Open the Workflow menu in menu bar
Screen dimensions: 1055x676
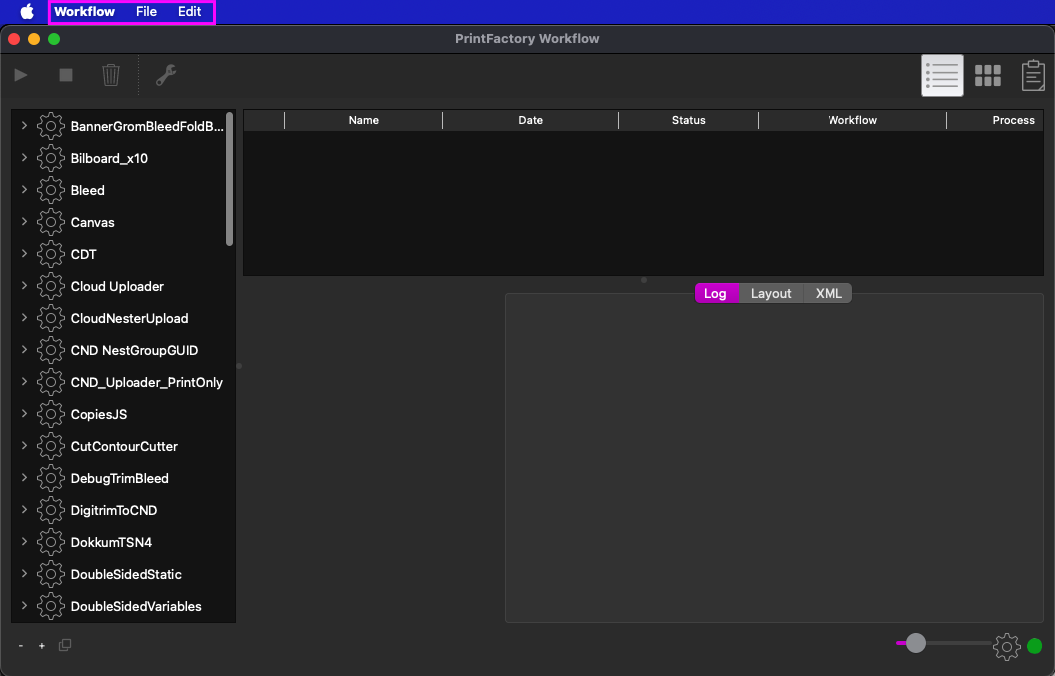[84, 11]
